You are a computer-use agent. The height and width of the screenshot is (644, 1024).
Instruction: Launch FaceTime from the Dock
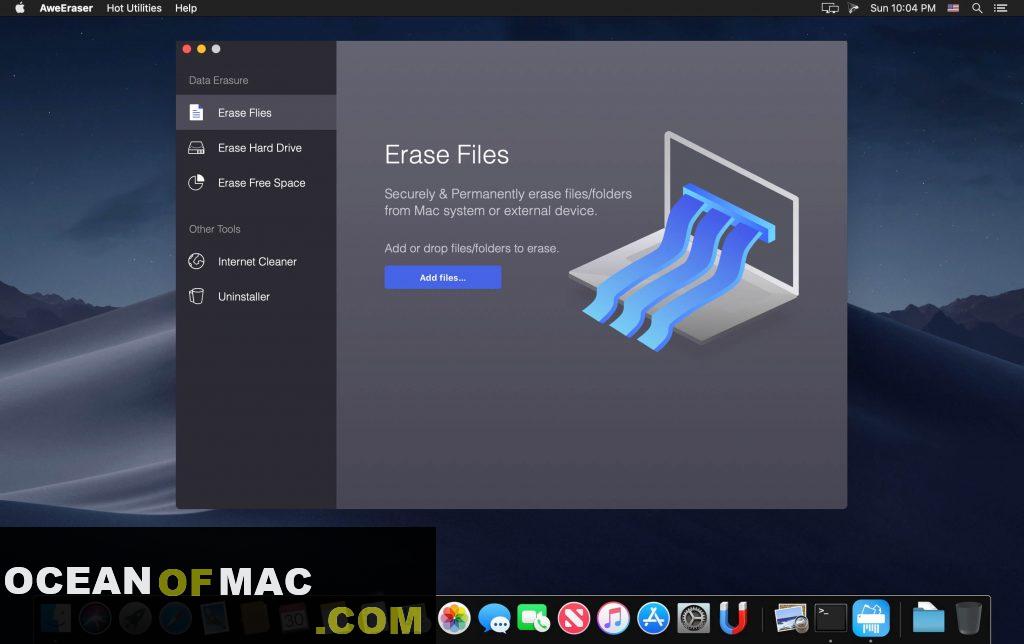(534, 617)
